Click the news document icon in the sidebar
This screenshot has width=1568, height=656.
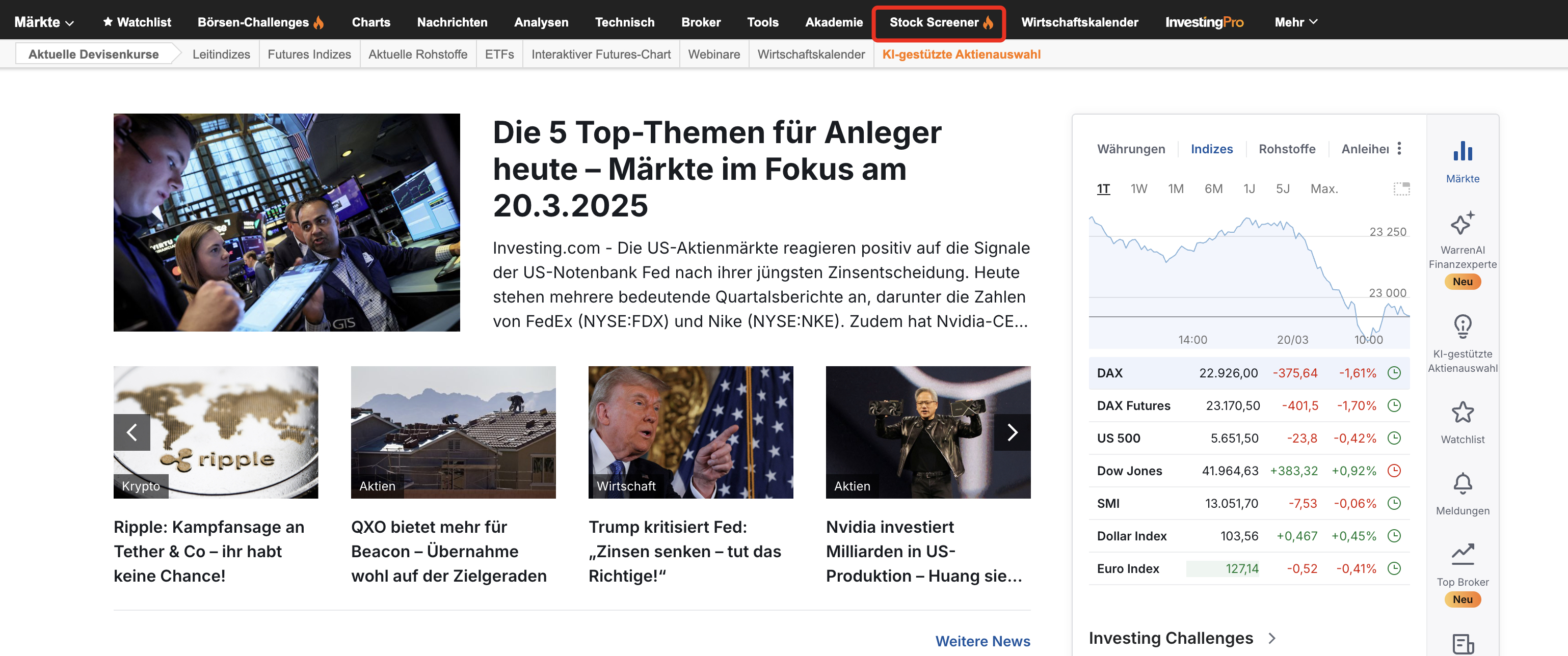pos(1462,644)
